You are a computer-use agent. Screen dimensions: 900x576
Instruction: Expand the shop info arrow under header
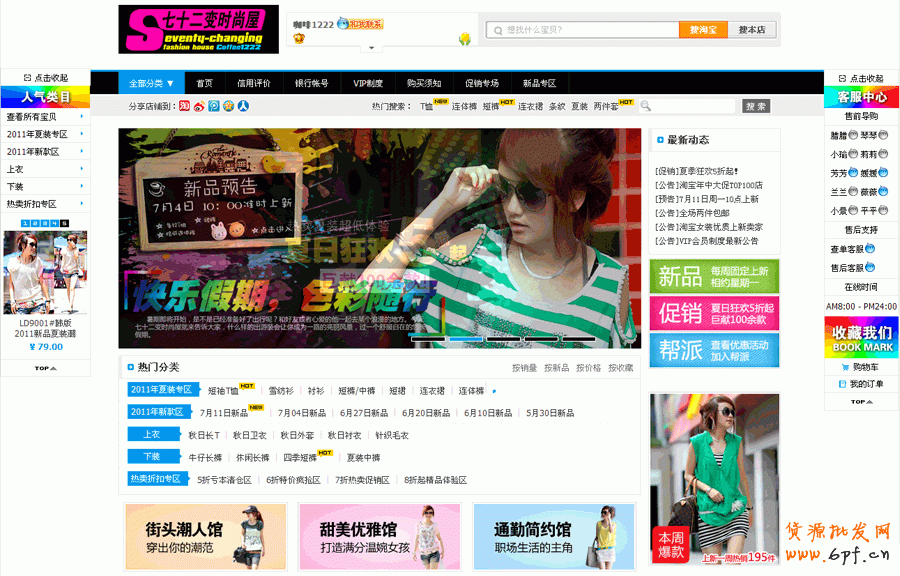(370, 47)
